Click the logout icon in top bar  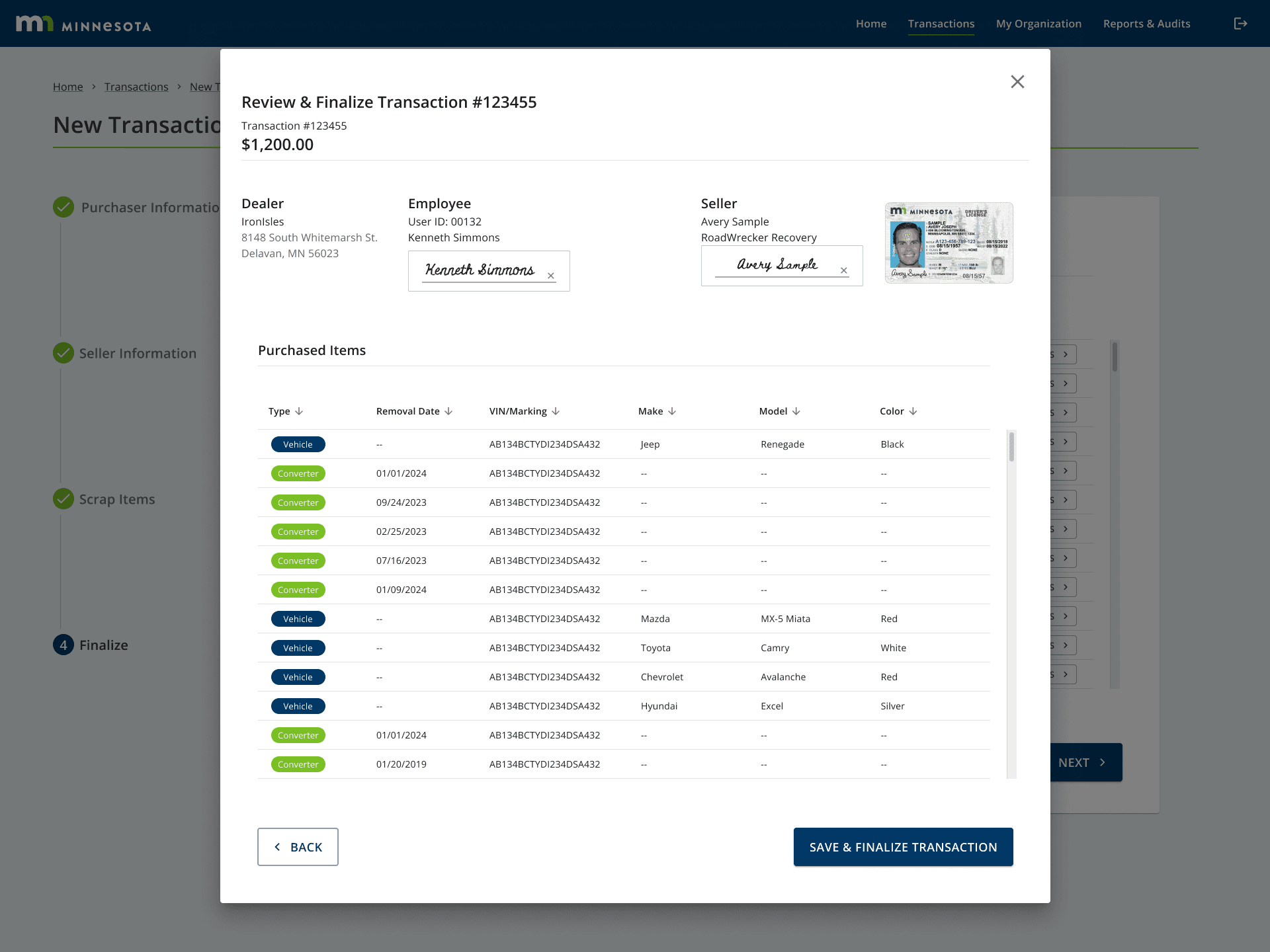tap(1241, 24)
